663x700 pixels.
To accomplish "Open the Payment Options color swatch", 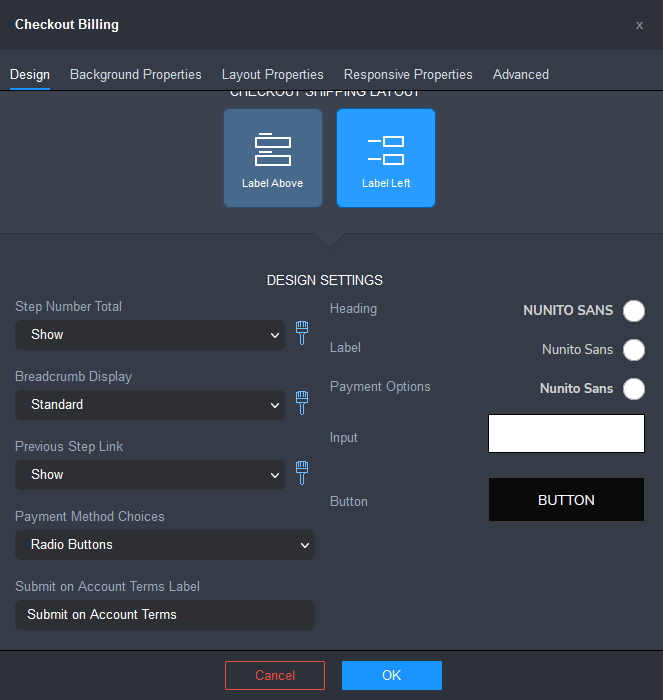I will click(634, 389).
